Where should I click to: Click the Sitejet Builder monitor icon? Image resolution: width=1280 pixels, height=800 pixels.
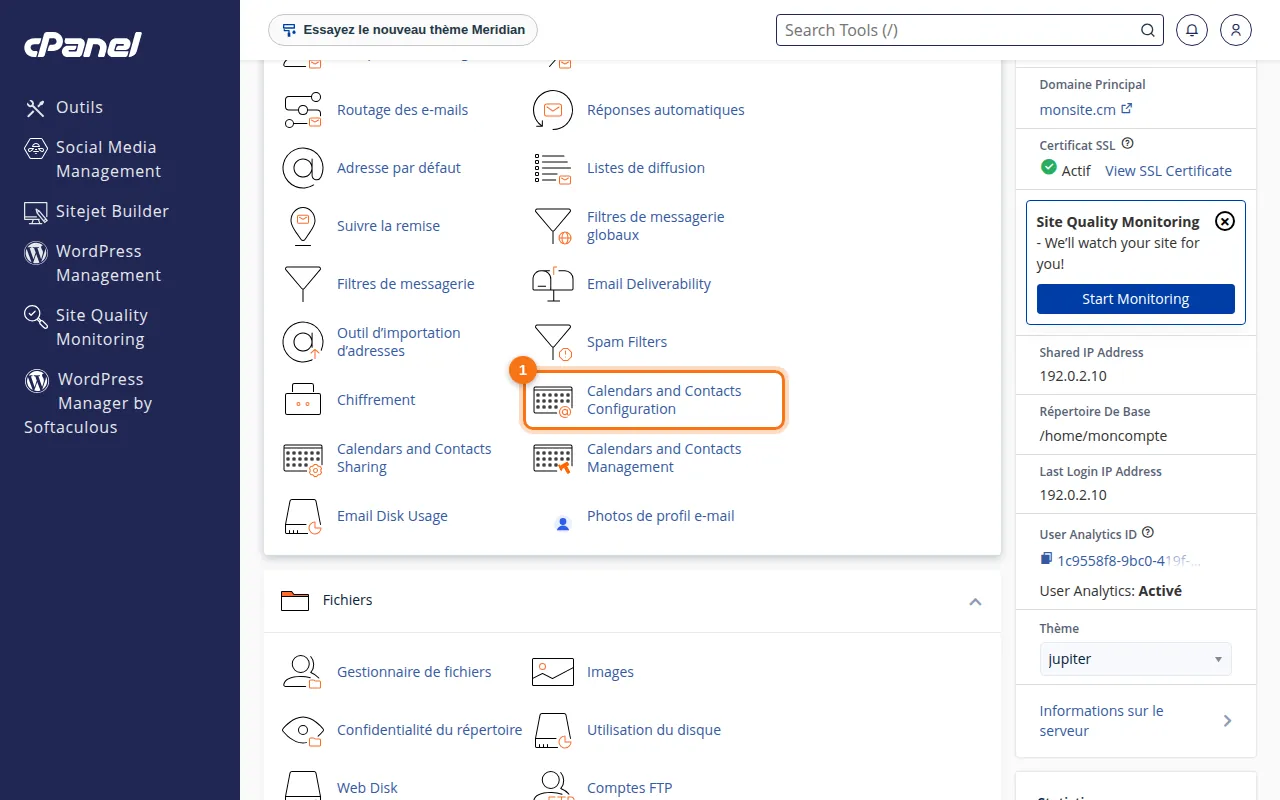[x=36, y=212]
